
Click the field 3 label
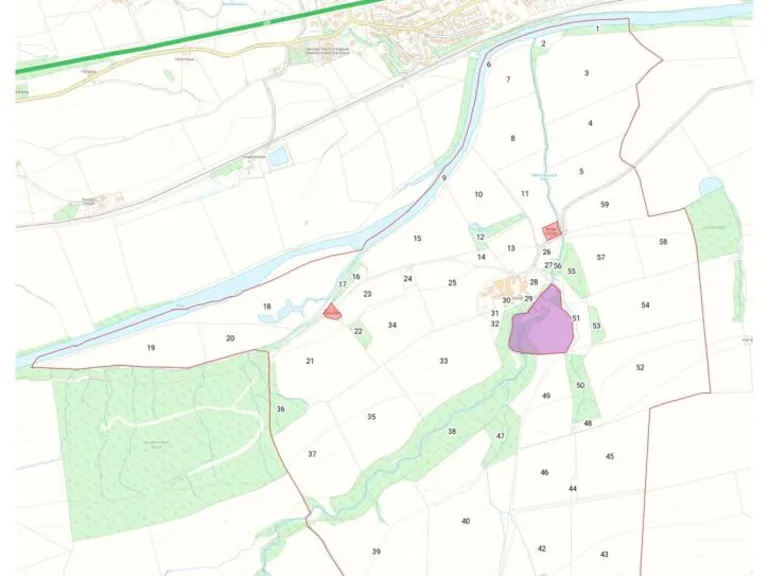(586, 73)
